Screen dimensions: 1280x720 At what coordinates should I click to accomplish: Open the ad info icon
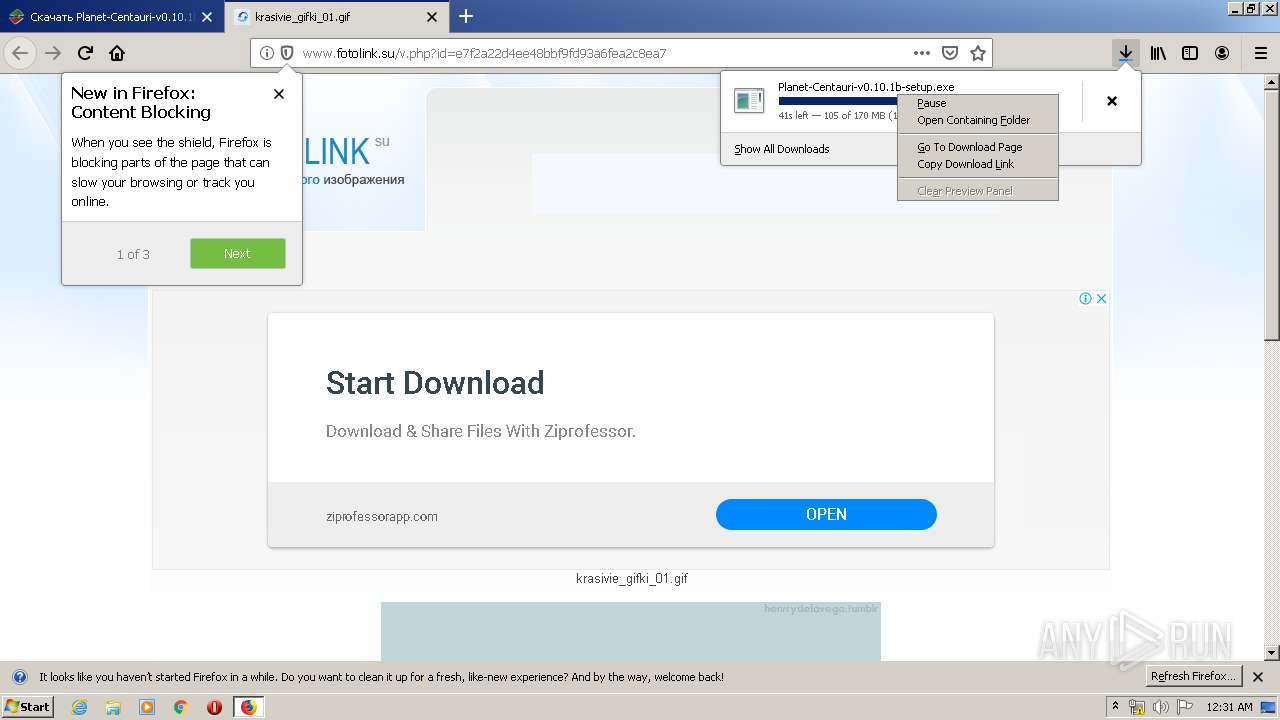[1085, 298]
